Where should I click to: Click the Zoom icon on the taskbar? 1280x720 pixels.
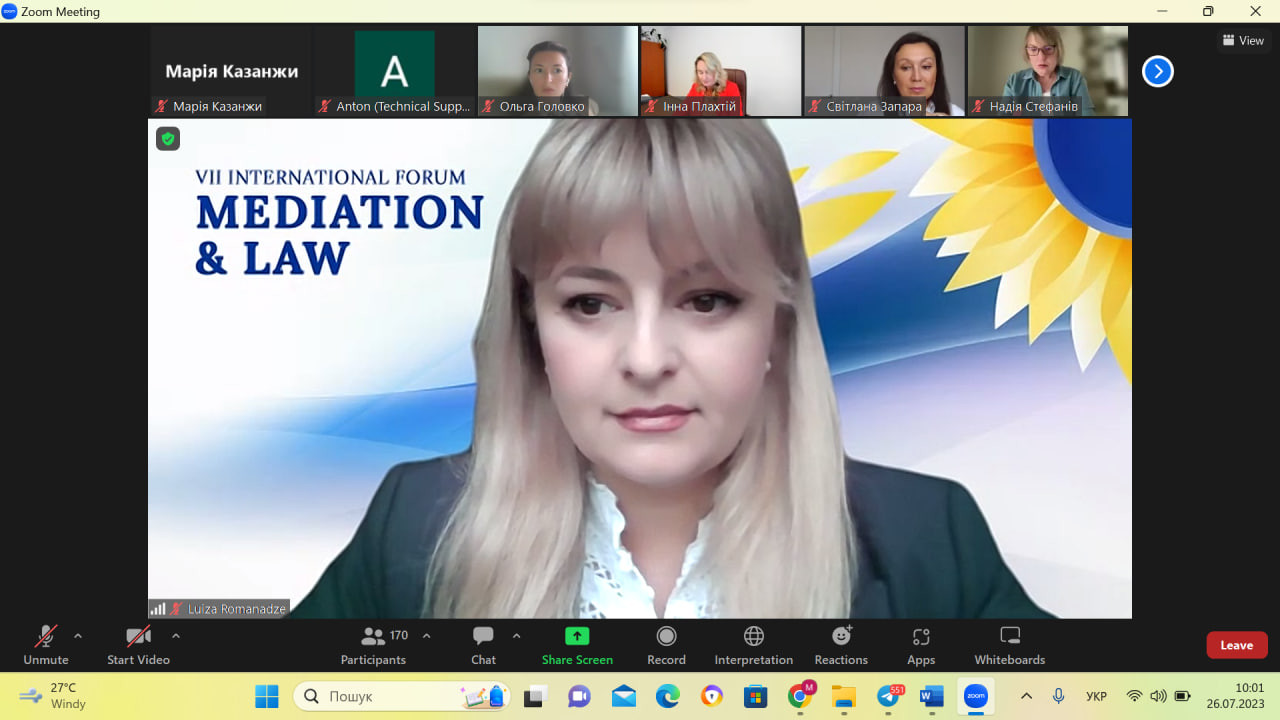[976, 696]
